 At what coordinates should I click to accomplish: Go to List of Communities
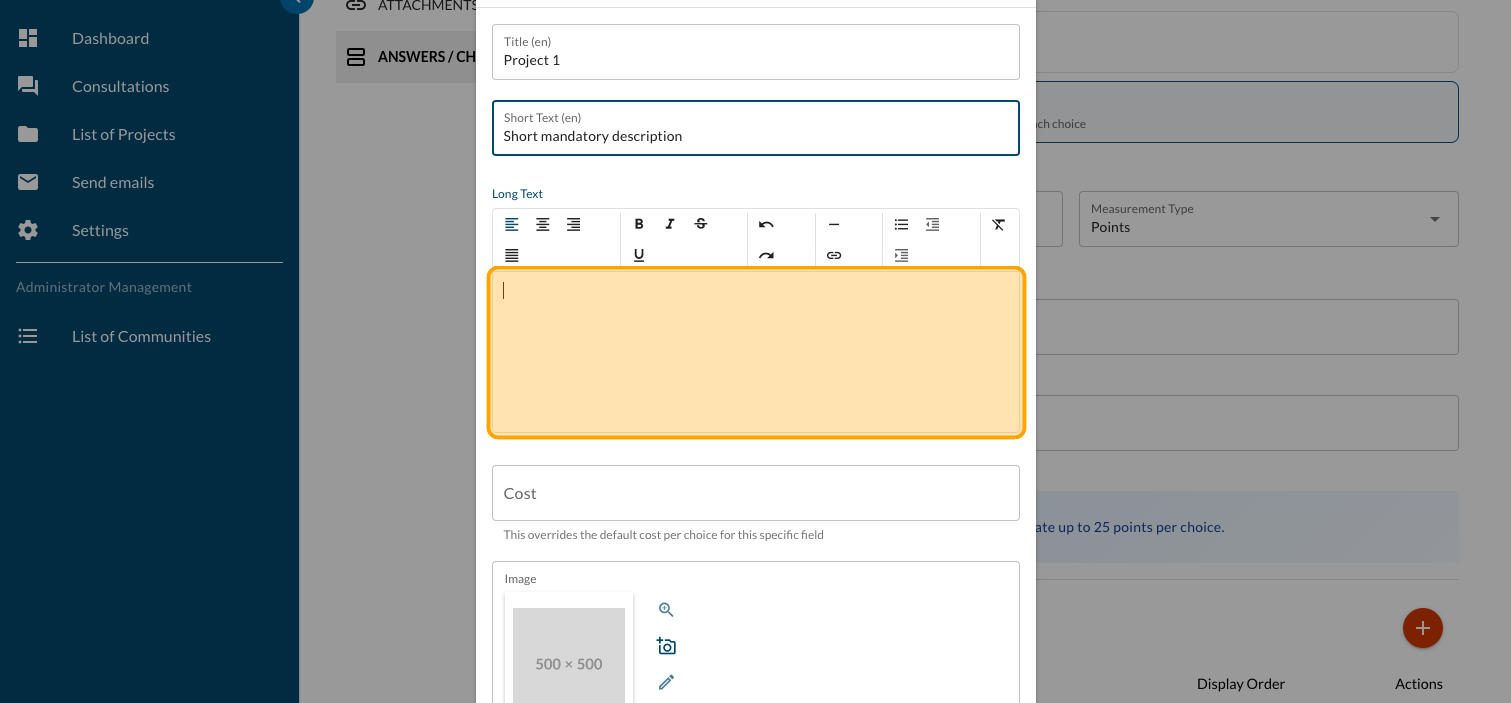point(141,336)
